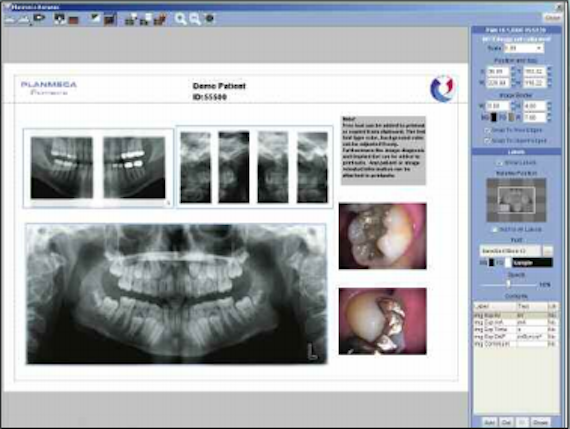Select the large panoramic X-ray image
The width and height of the screenshot is (570, 429).
[x=176, y=294]
